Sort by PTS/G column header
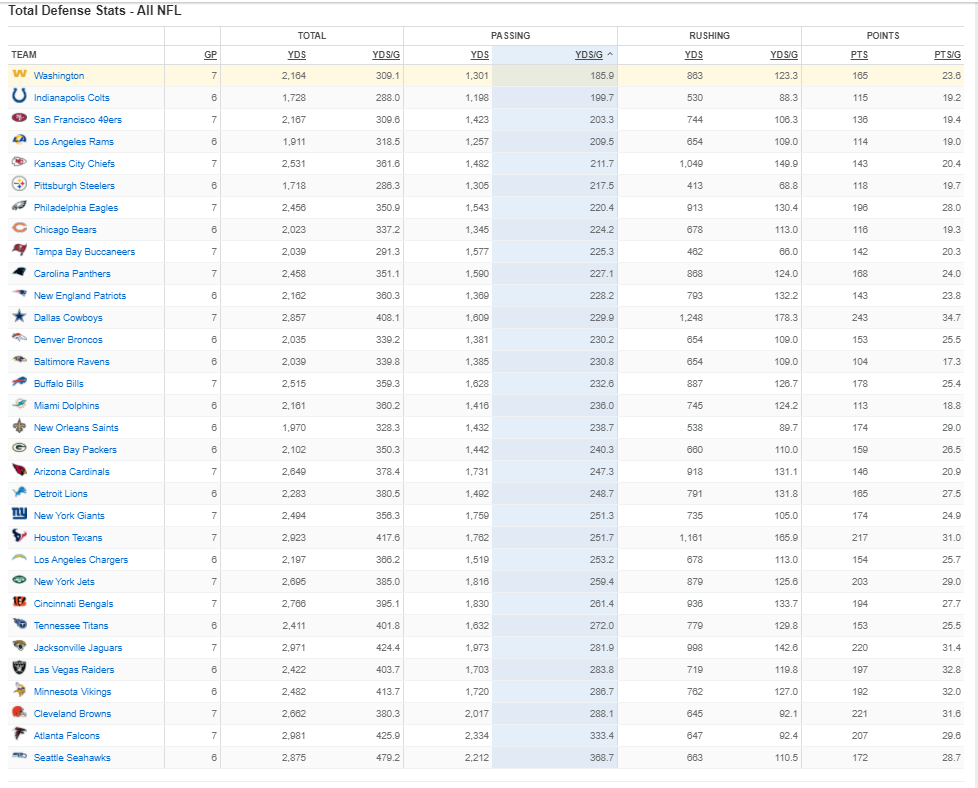978x788 pixels. (947, 55)
